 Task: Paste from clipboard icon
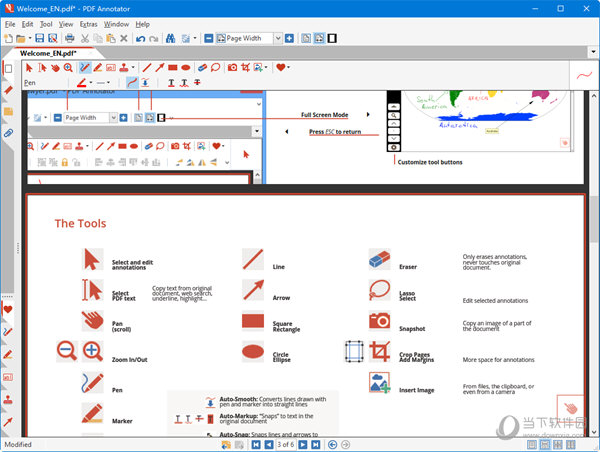pos(111,38)
